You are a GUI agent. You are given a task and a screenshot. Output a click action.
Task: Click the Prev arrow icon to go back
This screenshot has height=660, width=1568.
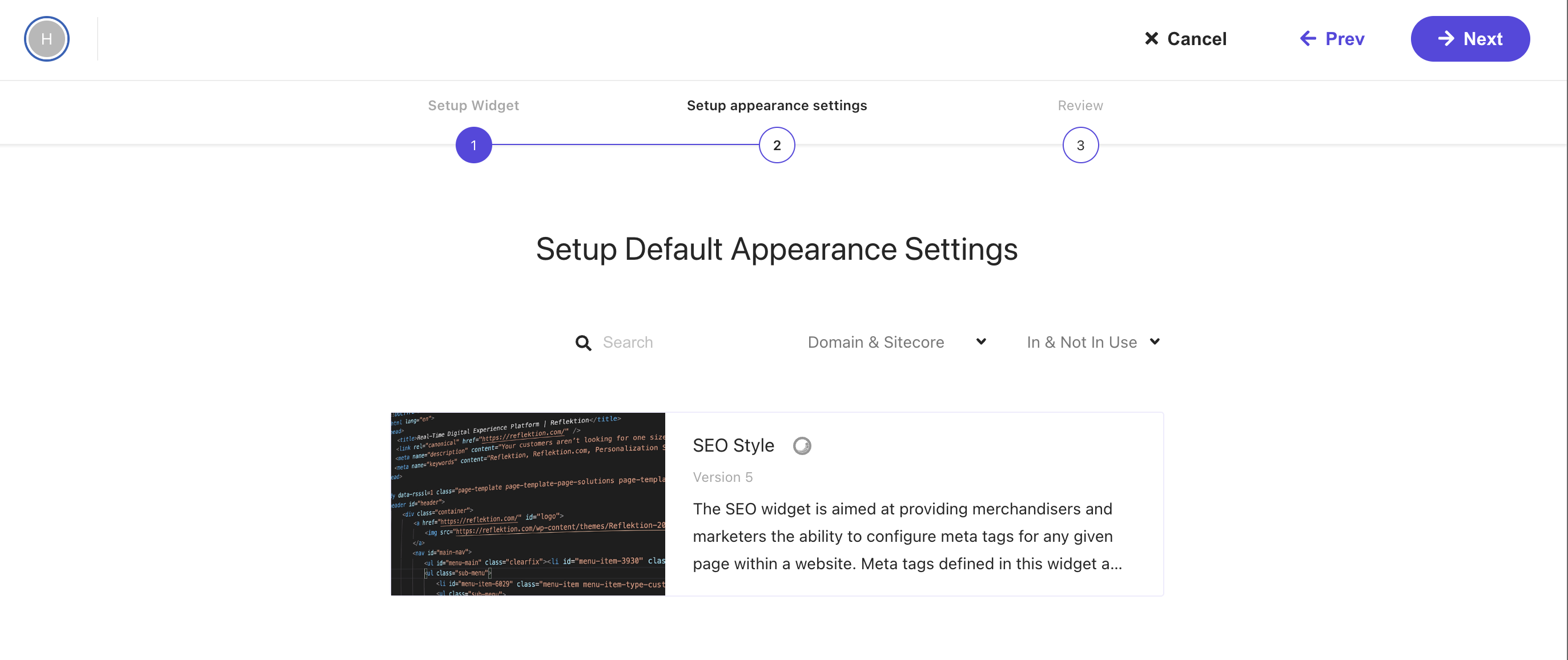click(x=1308, y=38)
